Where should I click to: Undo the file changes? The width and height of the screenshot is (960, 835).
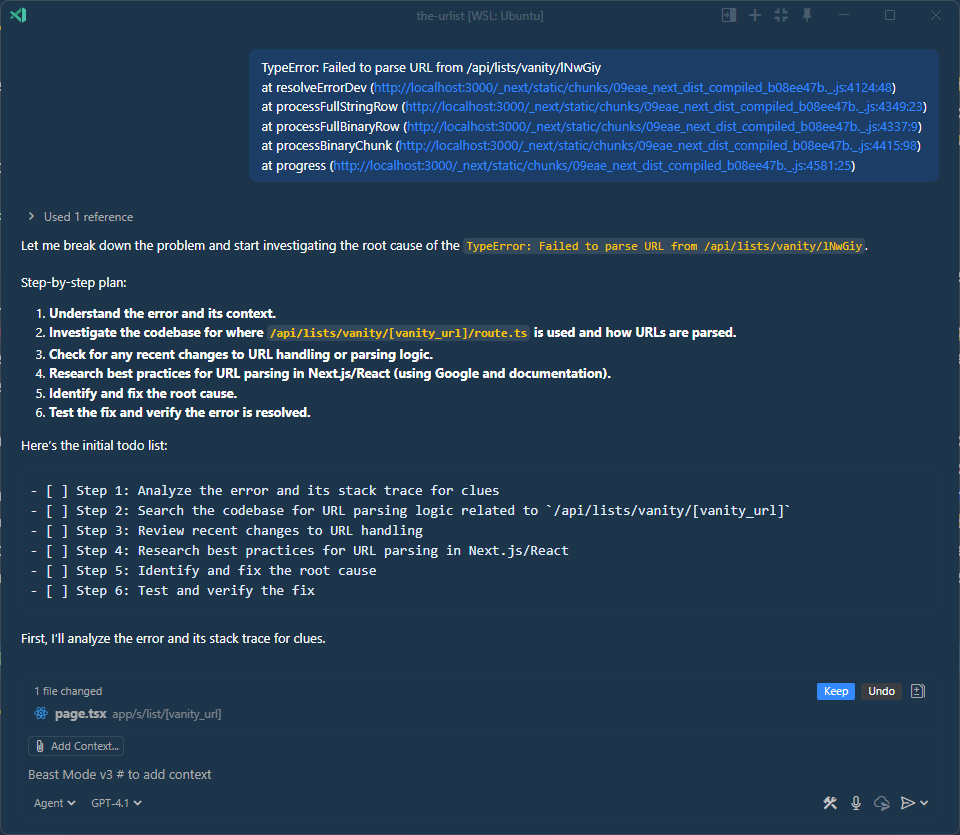(881, 691)
